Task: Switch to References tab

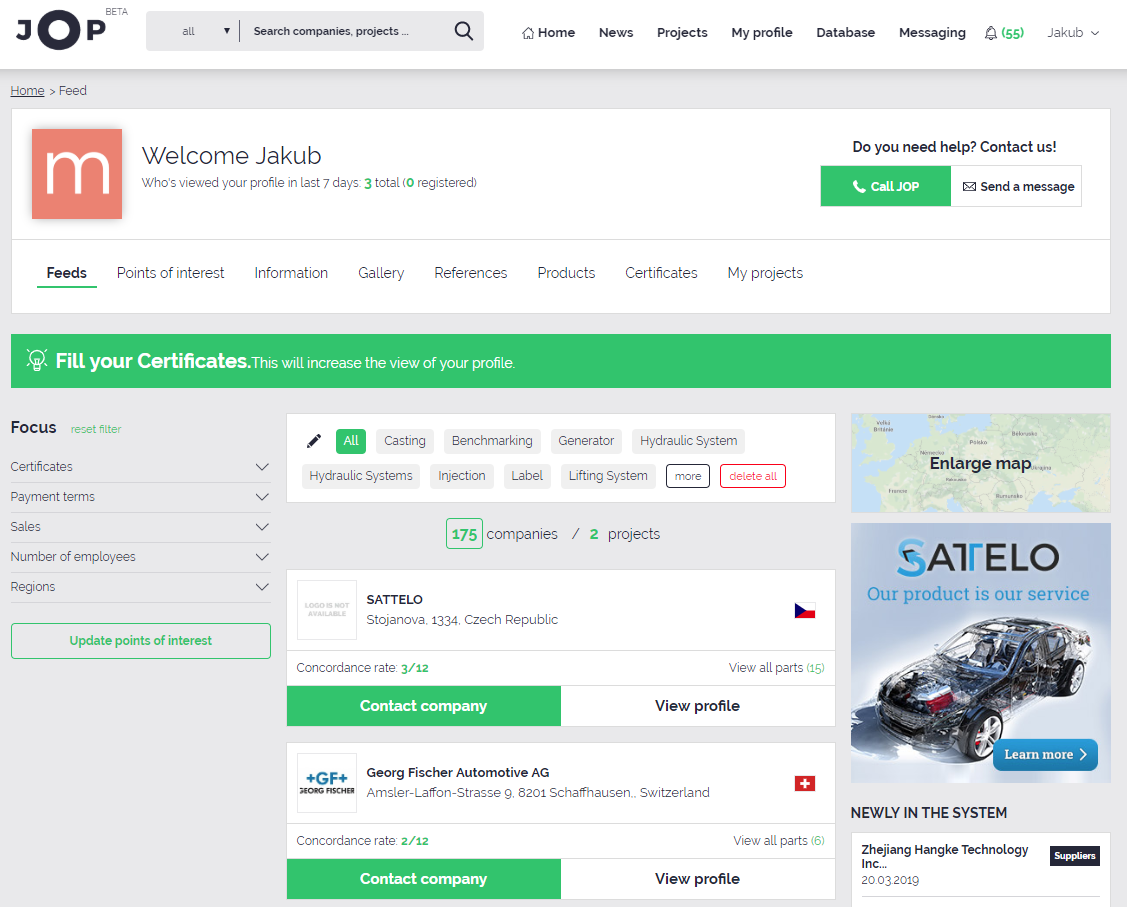Action: coord(471,273)
